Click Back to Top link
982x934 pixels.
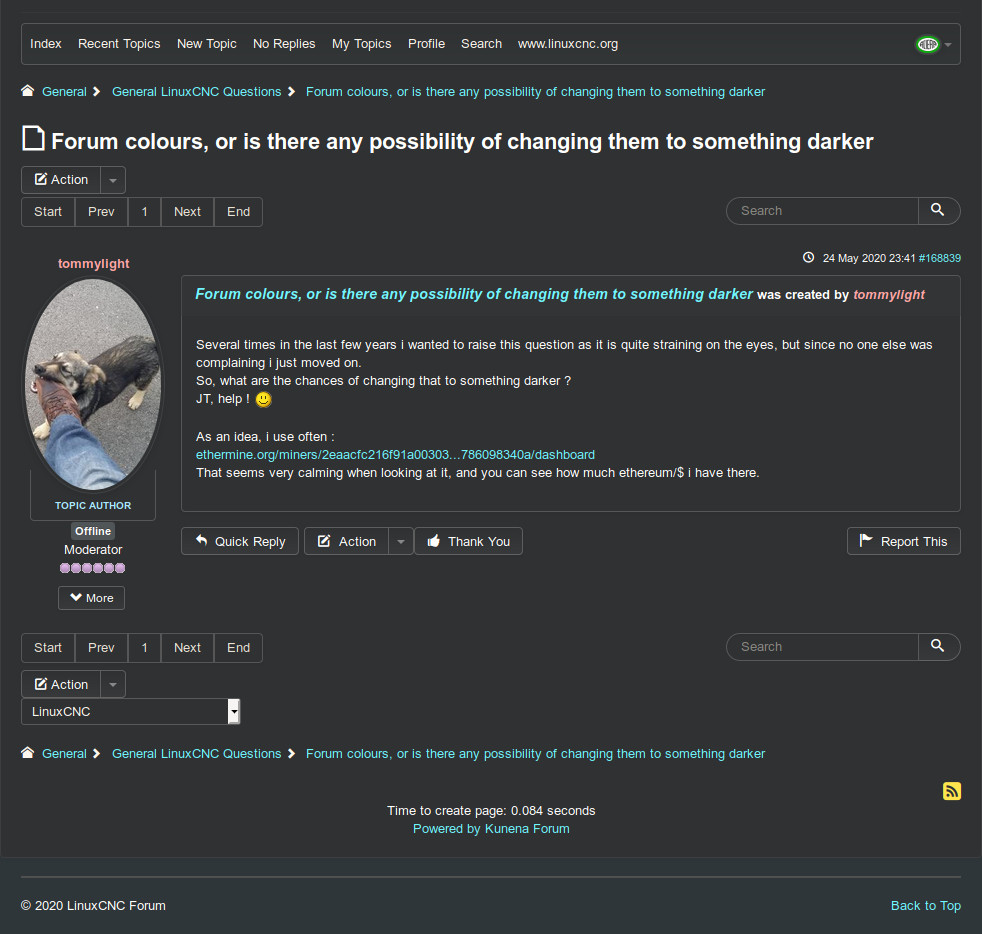coord(926,905)
